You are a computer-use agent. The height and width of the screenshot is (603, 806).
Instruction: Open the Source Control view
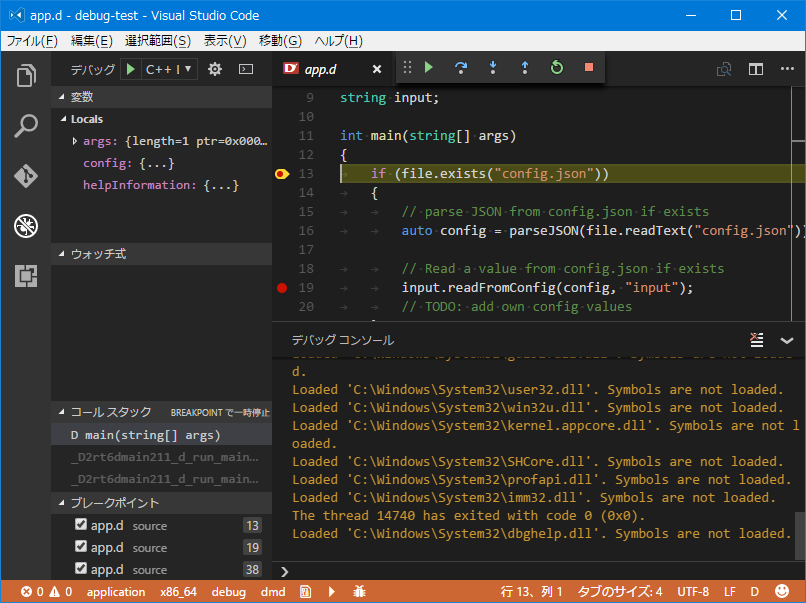[x=26, y=176]
